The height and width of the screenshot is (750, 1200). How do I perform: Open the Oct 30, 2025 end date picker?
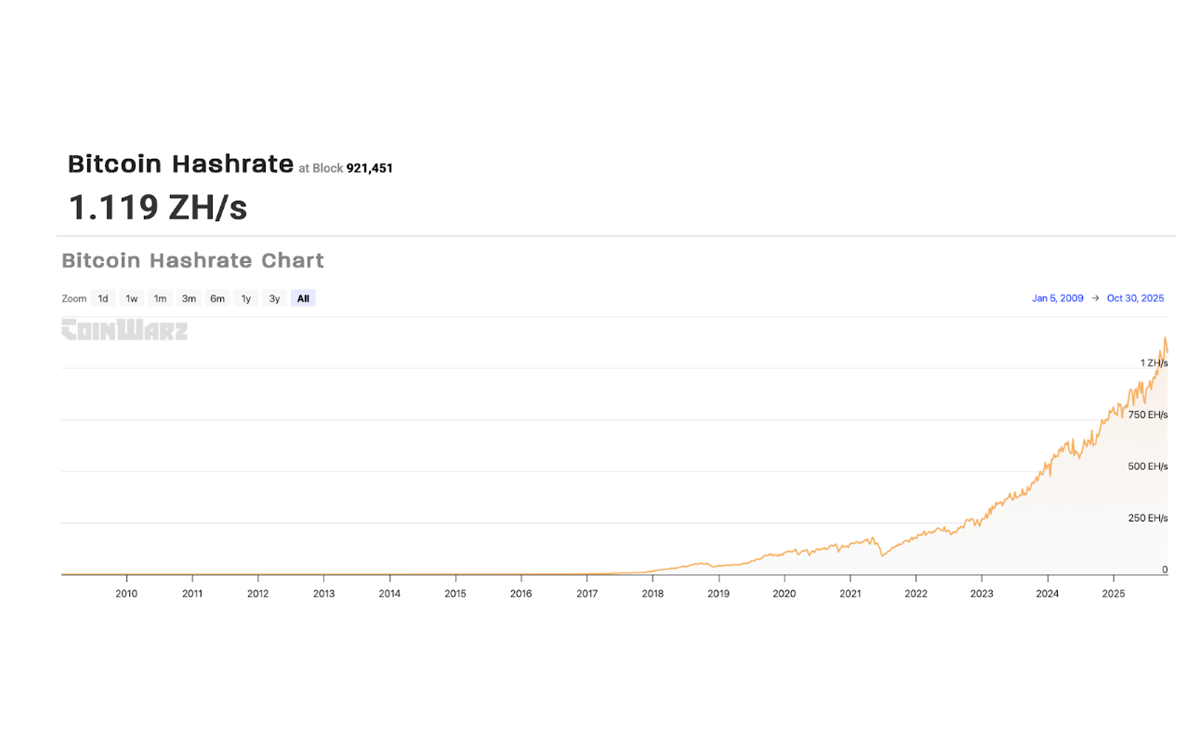point(1135,298)
